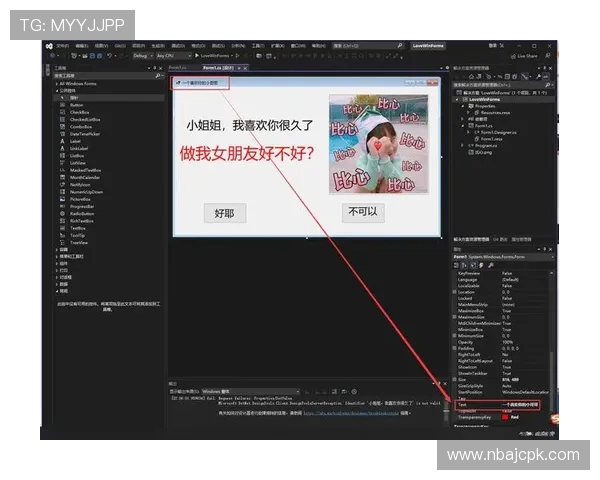Select the MaskedTextBox control in Toolbox
Viewport: 600px width, 480px height.
point(85,170)
